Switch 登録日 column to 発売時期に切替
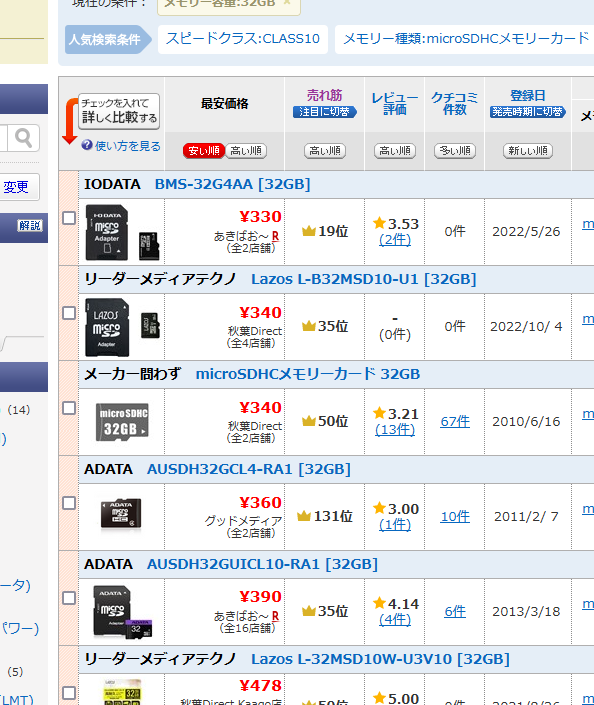This screenshot has height=705, width=594. pyautogui.click(x=528, y=112)
